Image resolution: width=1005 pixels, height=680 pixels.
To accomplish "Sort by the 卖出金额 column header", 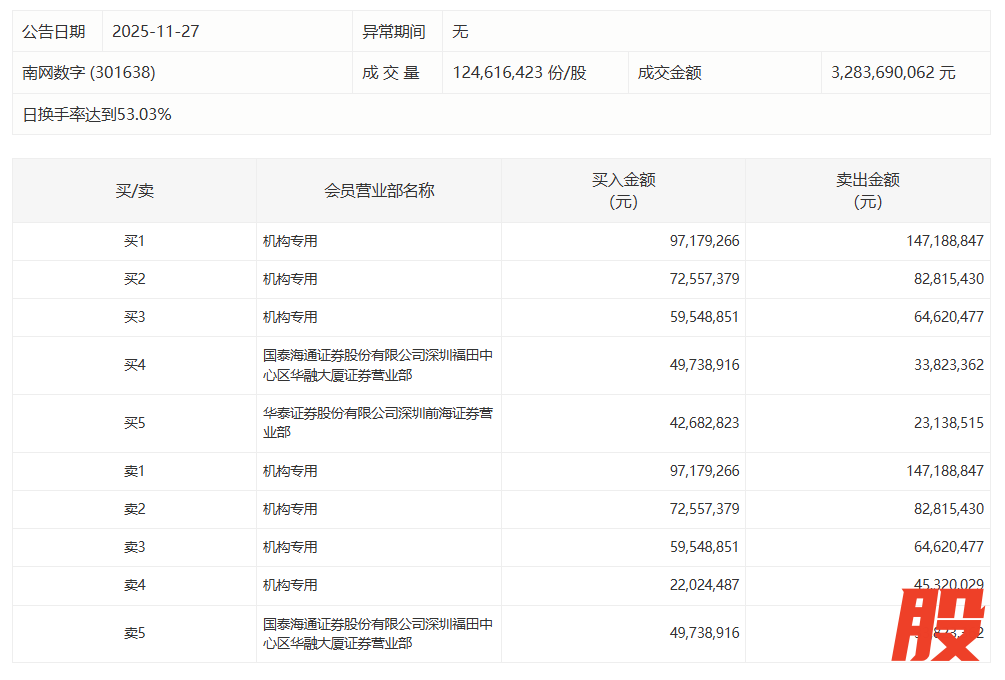I will point(867,190).
